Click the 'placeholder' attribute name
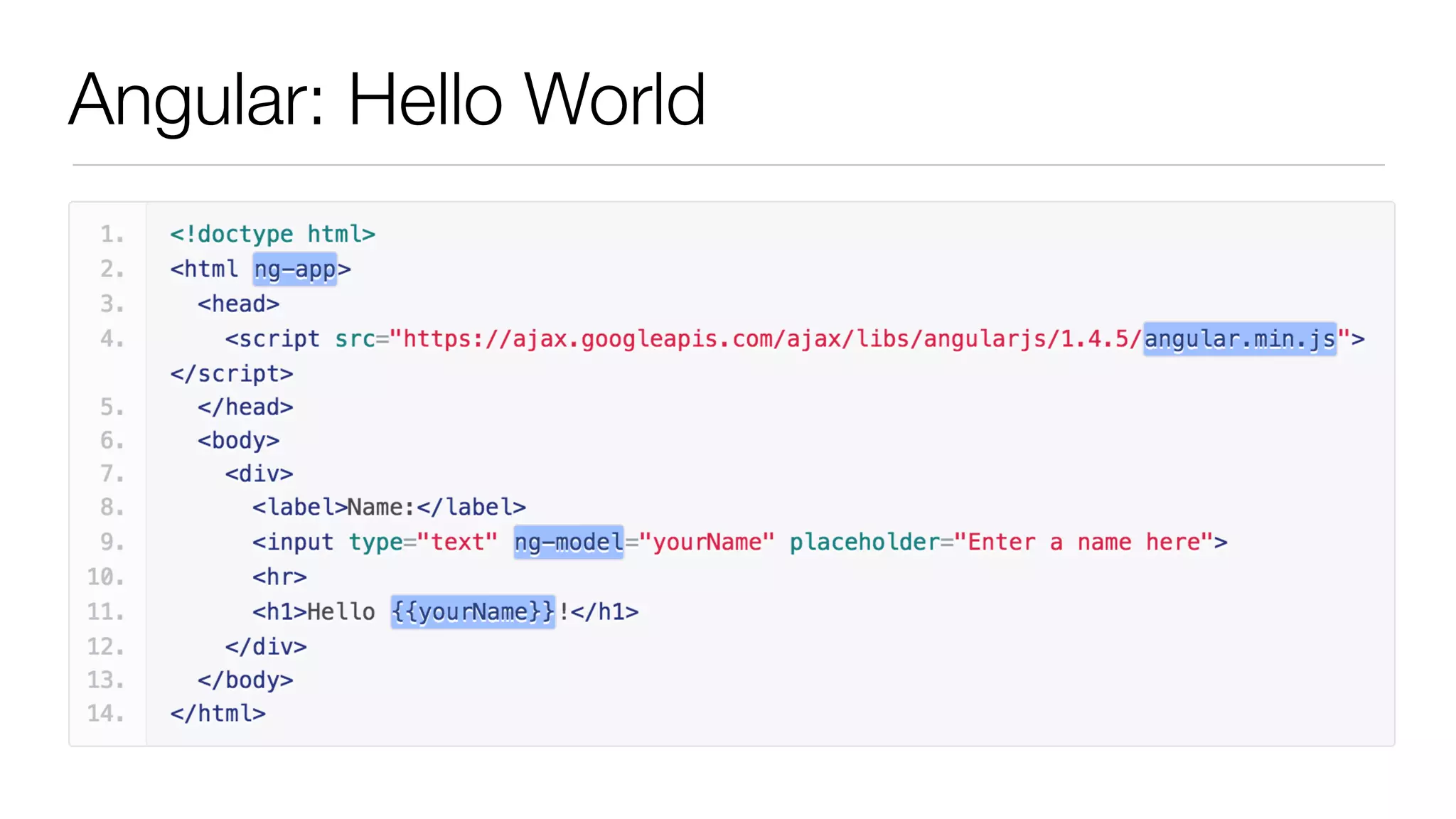1456x819 pixels. (x=864, y=542)
